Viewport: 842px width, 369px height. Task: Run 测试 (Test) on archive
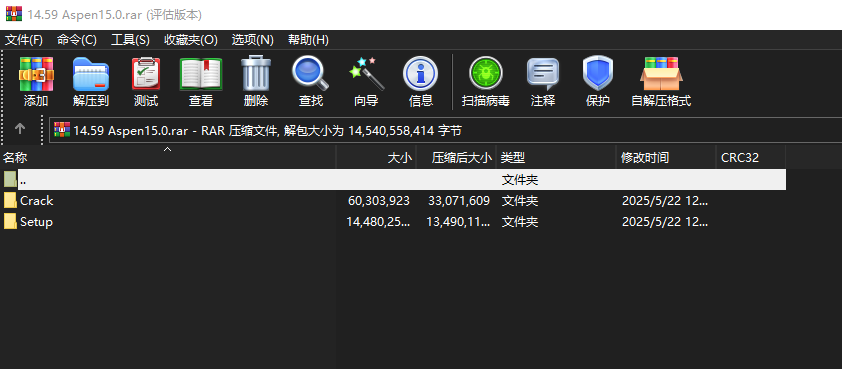point(146,74)
